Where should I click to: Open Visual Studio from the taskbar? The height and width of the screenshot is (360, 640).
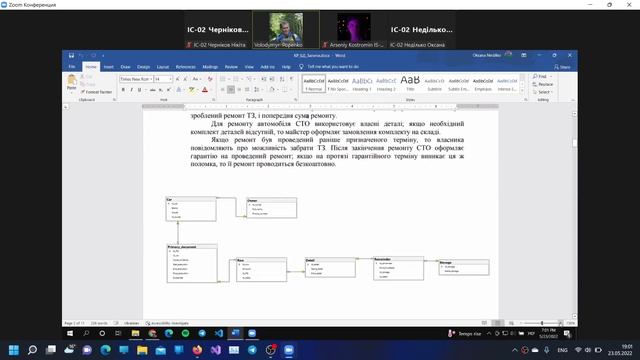(216, 350)
